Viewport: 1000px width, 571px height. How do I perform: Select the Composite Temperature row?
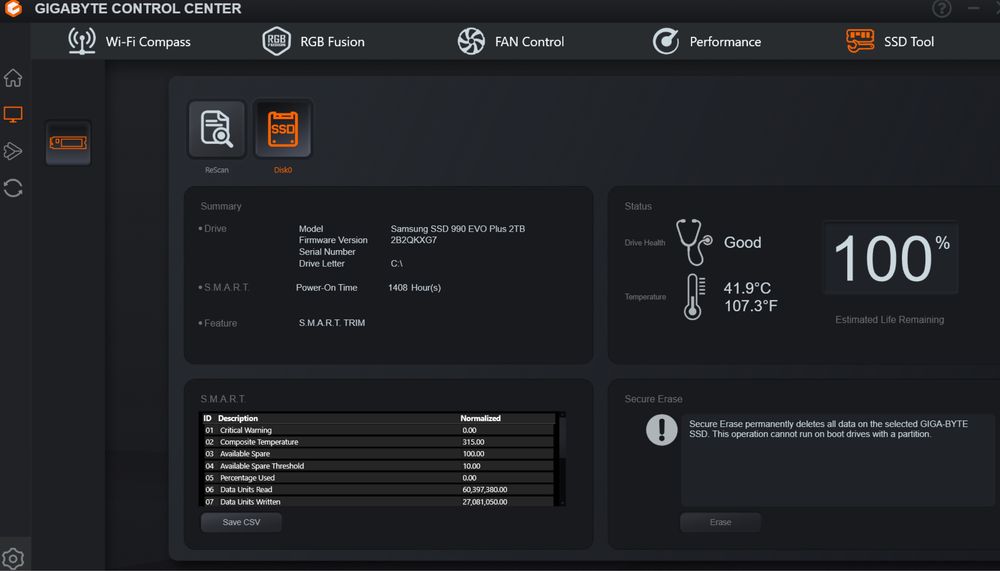click(x=379, y=441)
